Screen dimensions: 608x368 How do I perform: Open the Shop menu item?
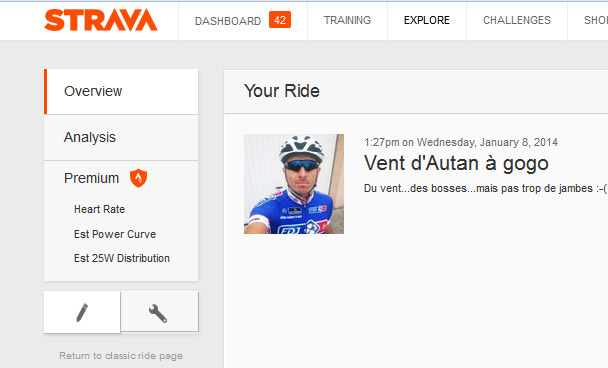coord(596,20)
